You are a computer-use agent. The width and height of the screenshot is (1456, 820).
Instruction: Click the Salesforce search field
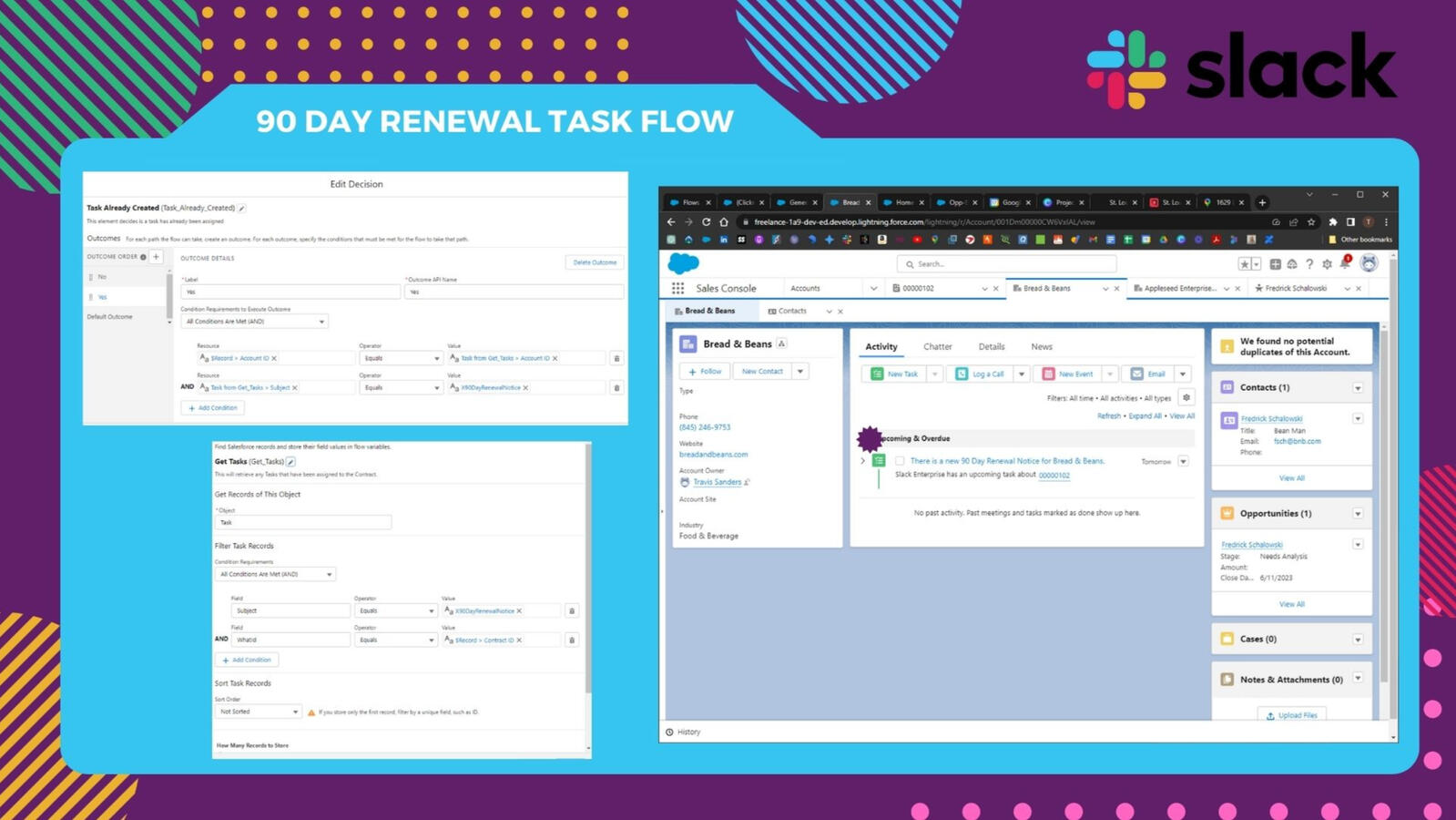pos(1006,264)
